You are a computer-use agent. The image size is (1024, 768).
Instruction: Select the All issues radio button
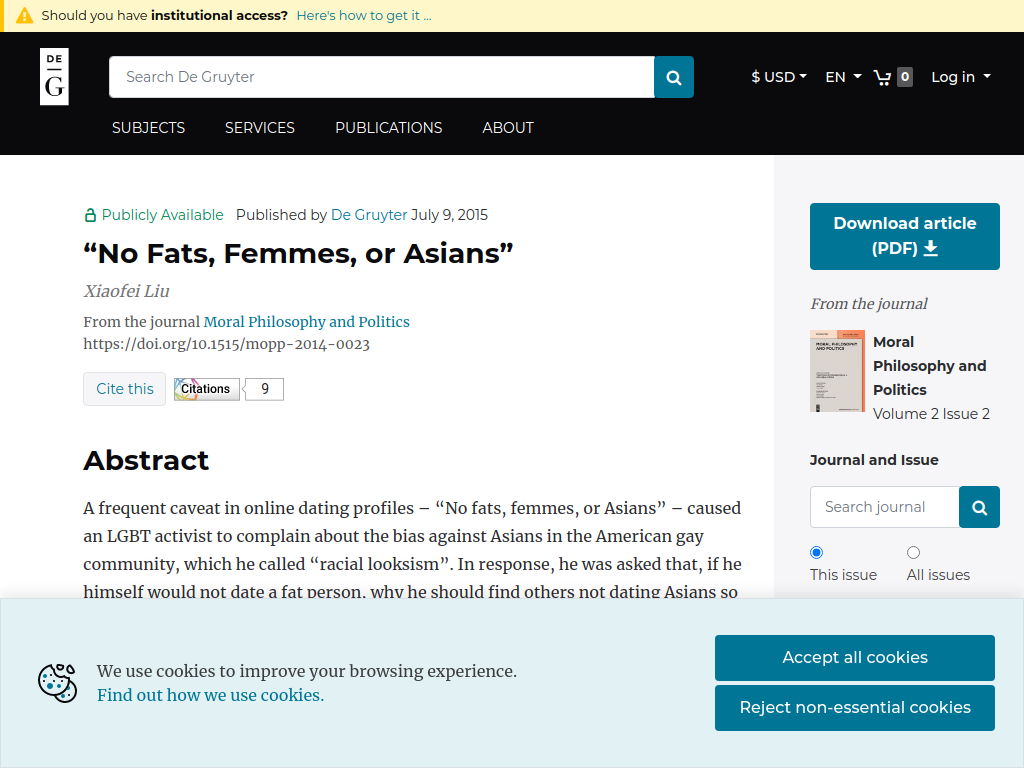point(913,552)
